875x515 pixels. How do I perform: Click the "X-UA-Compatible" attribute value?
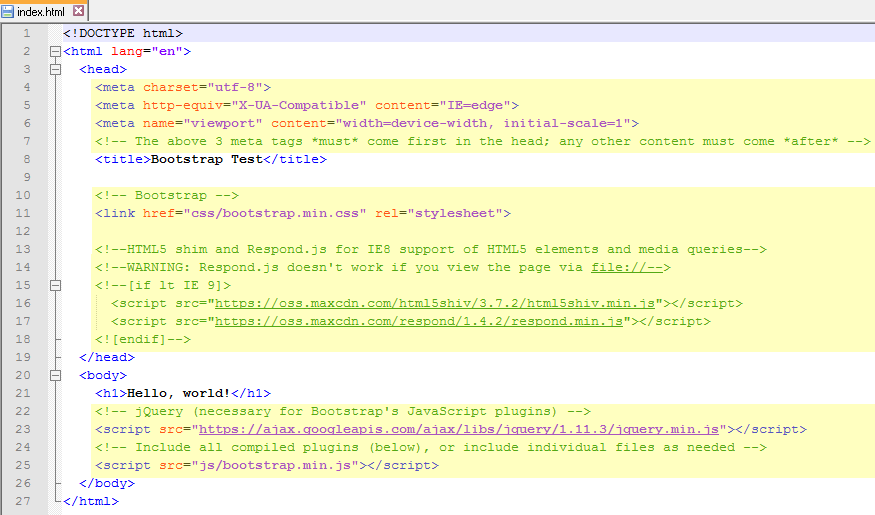[299, 105]
